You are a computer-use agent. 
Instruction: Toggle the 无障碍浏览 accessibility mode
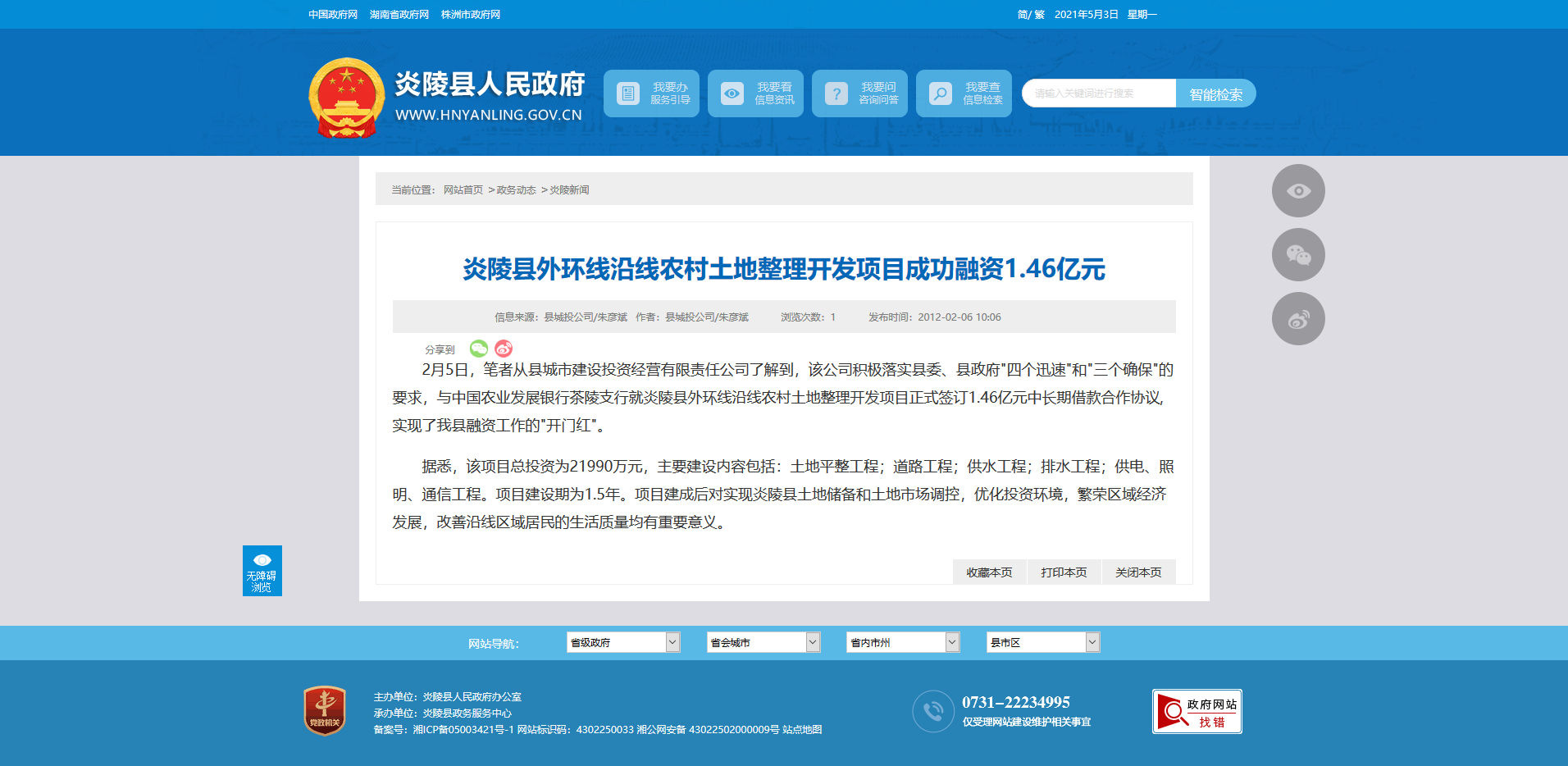click(262, 571)
